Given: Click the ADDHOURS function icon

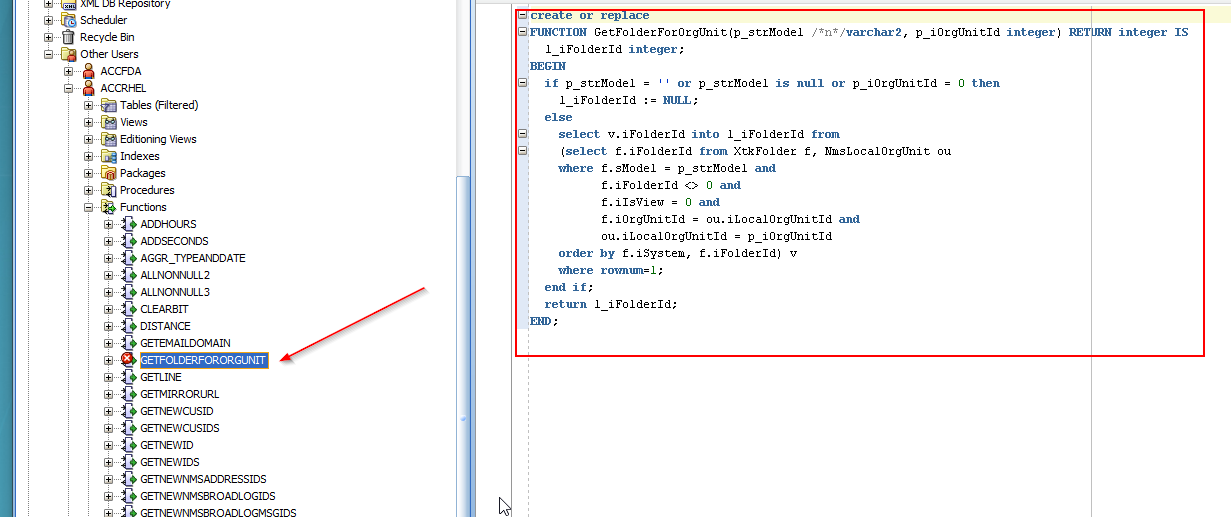Looking at the screenshot, I should [129, 224].
